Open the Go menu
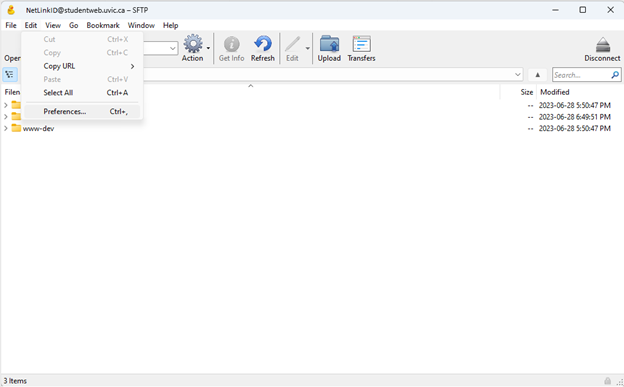This screenshot has height=387, width=624. [74, 25]
